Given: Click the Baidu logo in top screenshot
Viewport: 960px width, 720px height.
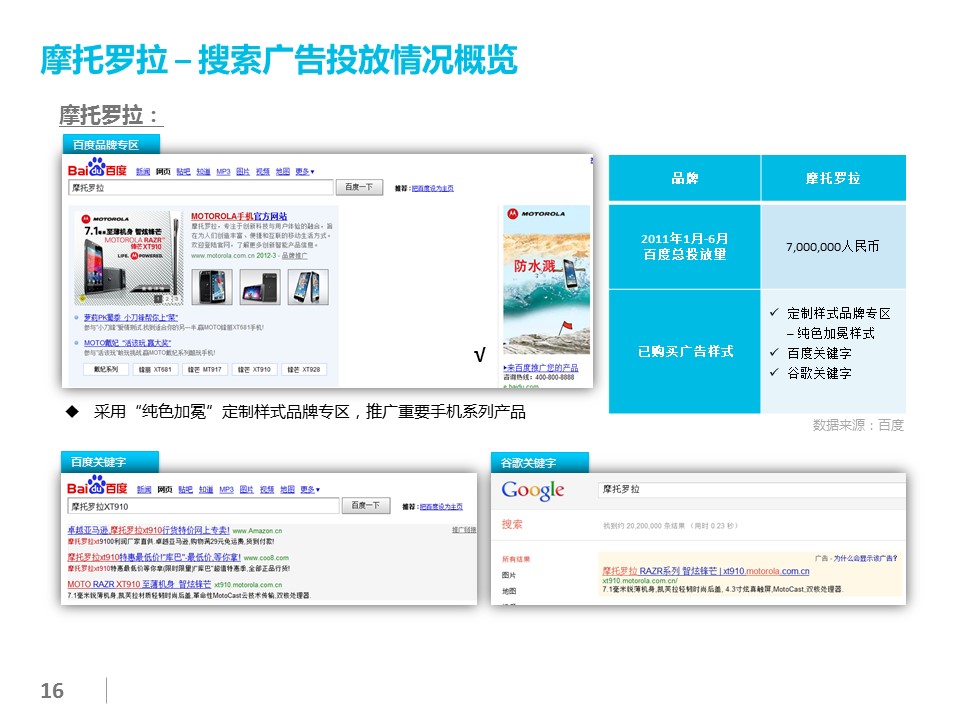Looking at the screenshot, I should (x=97, y=170).
